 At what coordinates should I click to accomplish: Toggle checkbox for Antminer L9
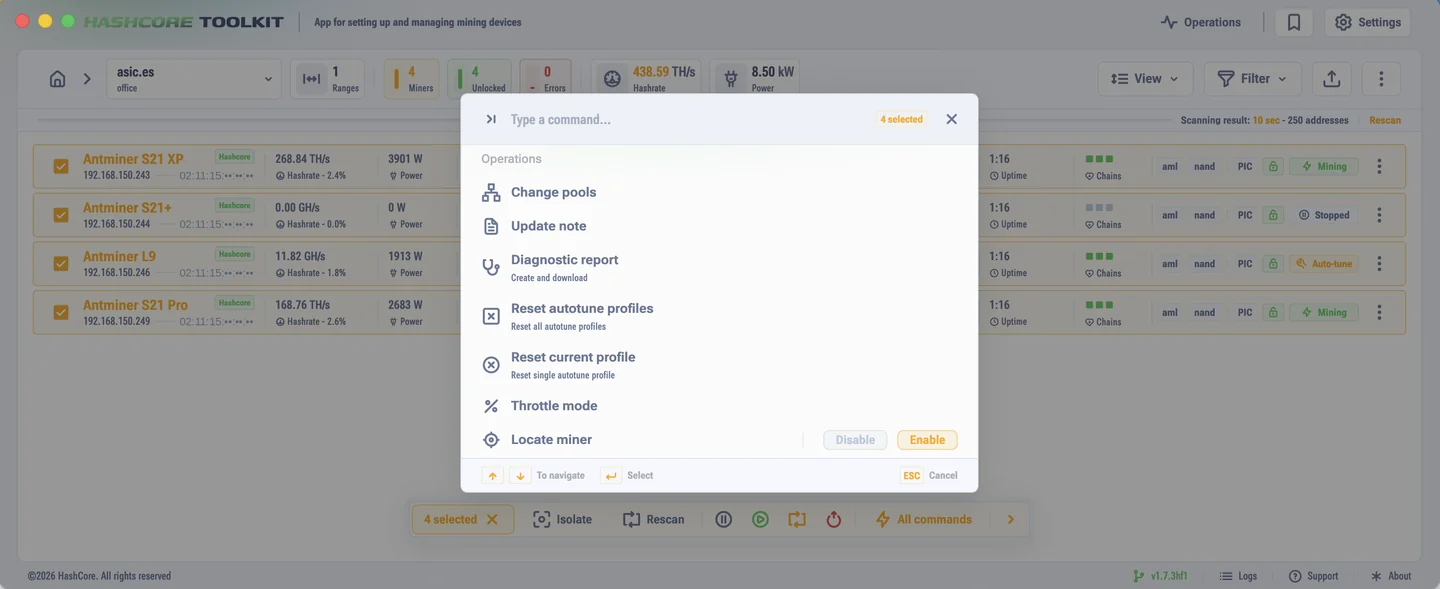tap(61, 264)
